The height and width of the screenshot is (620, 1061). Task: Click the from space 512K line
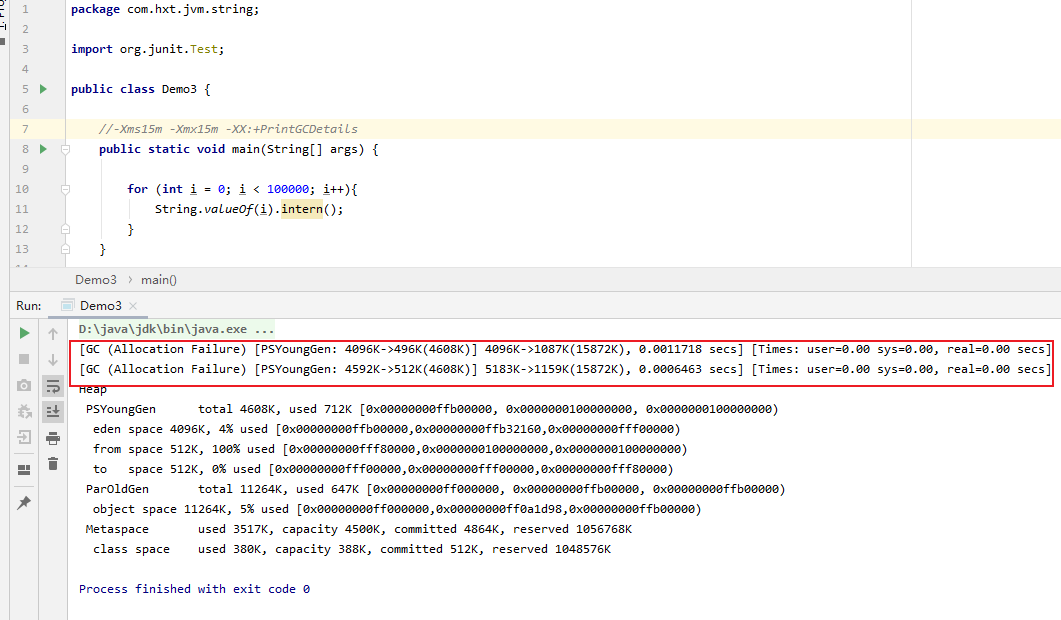click(390, 449)
